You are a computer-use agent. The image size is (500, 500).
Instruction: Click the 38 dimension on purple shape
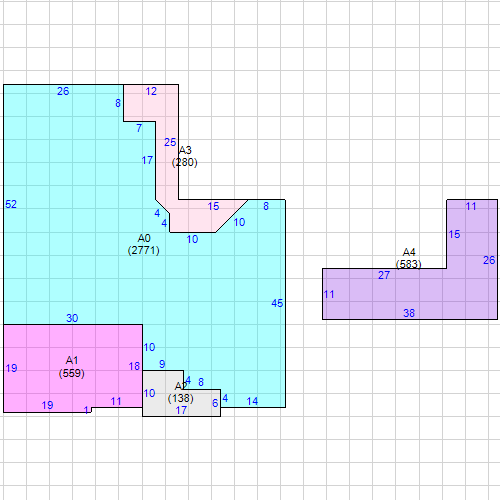point(409,313)
